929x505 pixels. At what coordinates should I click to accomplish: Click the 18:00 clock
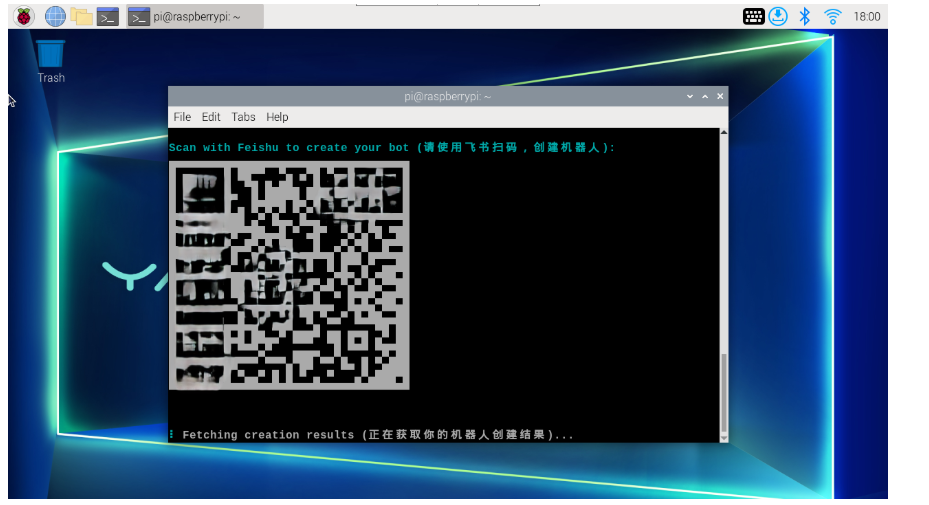click(866, 17)
